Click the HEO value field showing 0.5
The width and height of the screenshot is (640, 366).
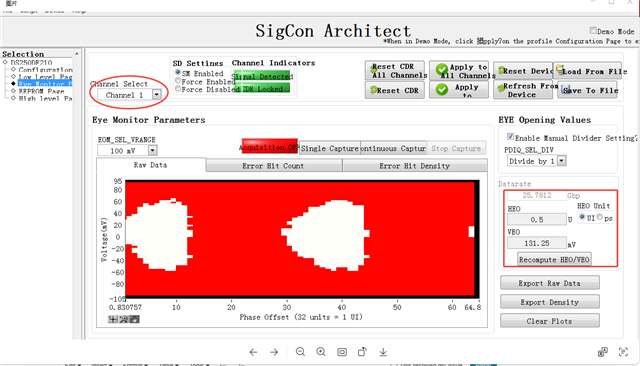point(537,220)
